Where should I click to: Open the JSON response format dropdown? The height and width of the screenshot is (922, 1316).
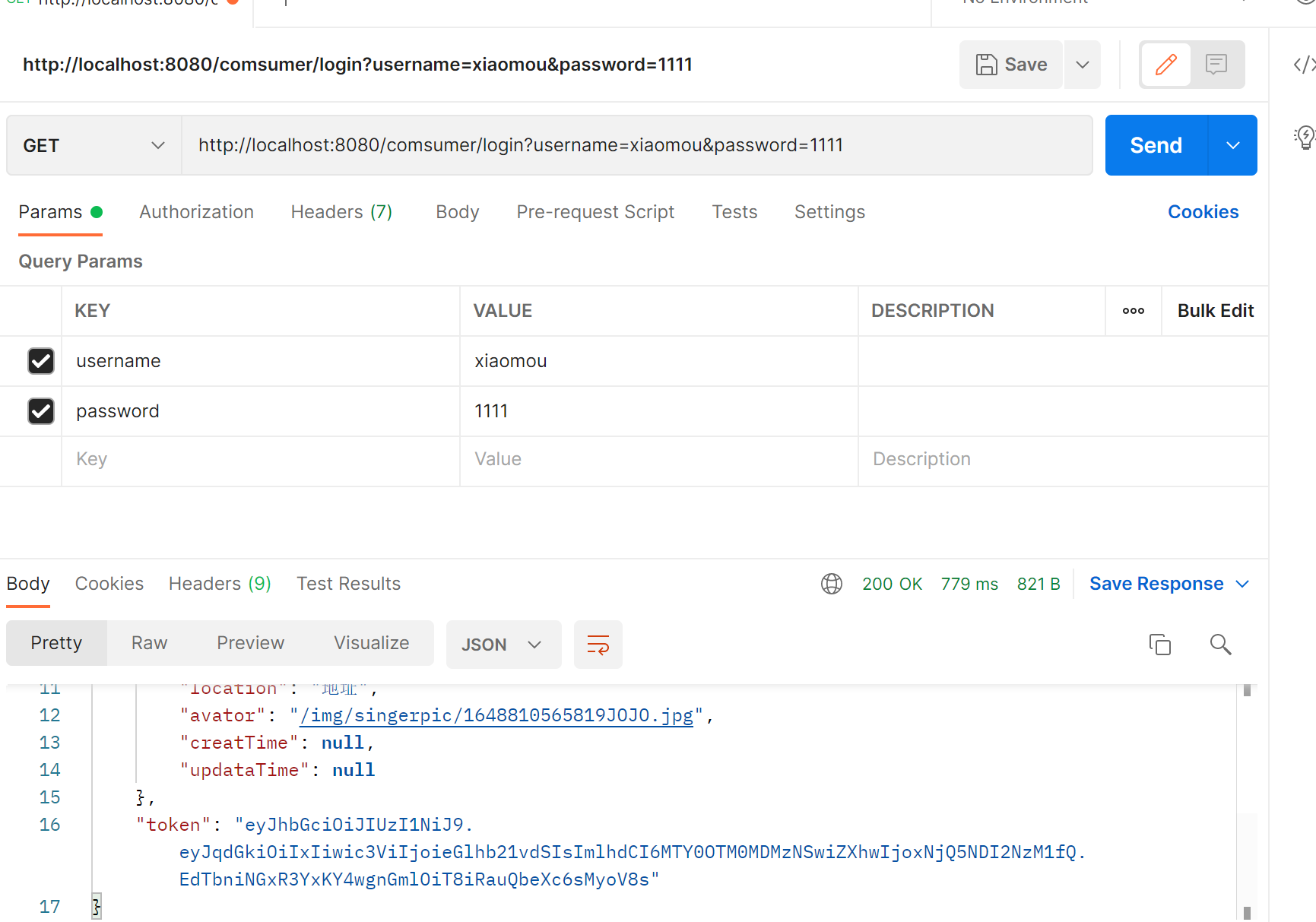(503, 644)
